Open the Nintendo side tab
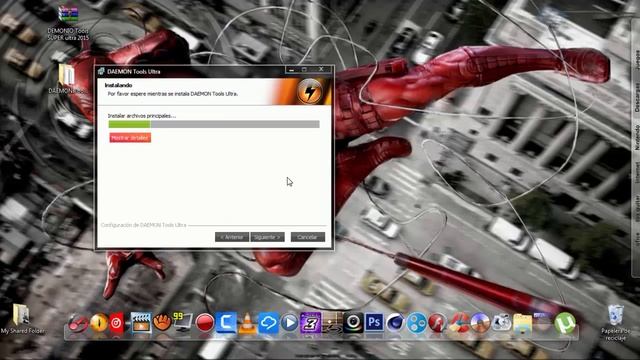The height and width of the screenshot is (360, 640). point(636,137)
